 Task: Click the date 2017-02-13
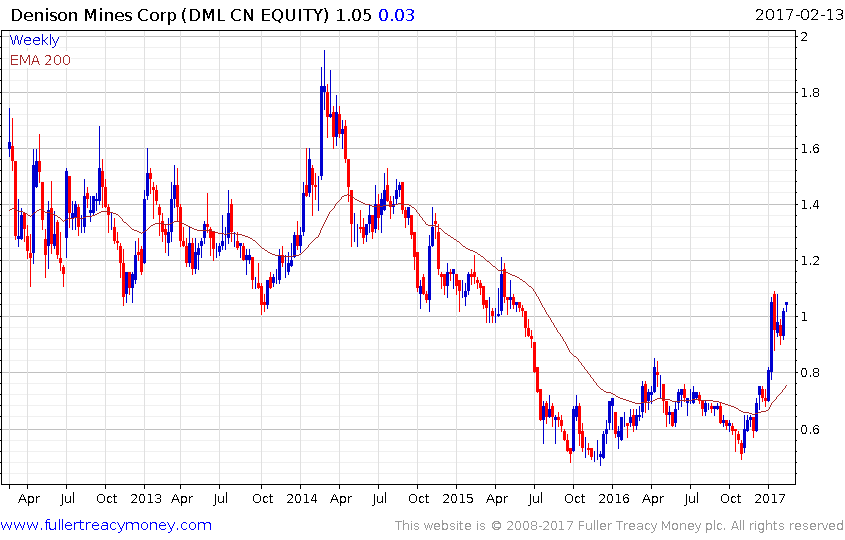point(799,15)
